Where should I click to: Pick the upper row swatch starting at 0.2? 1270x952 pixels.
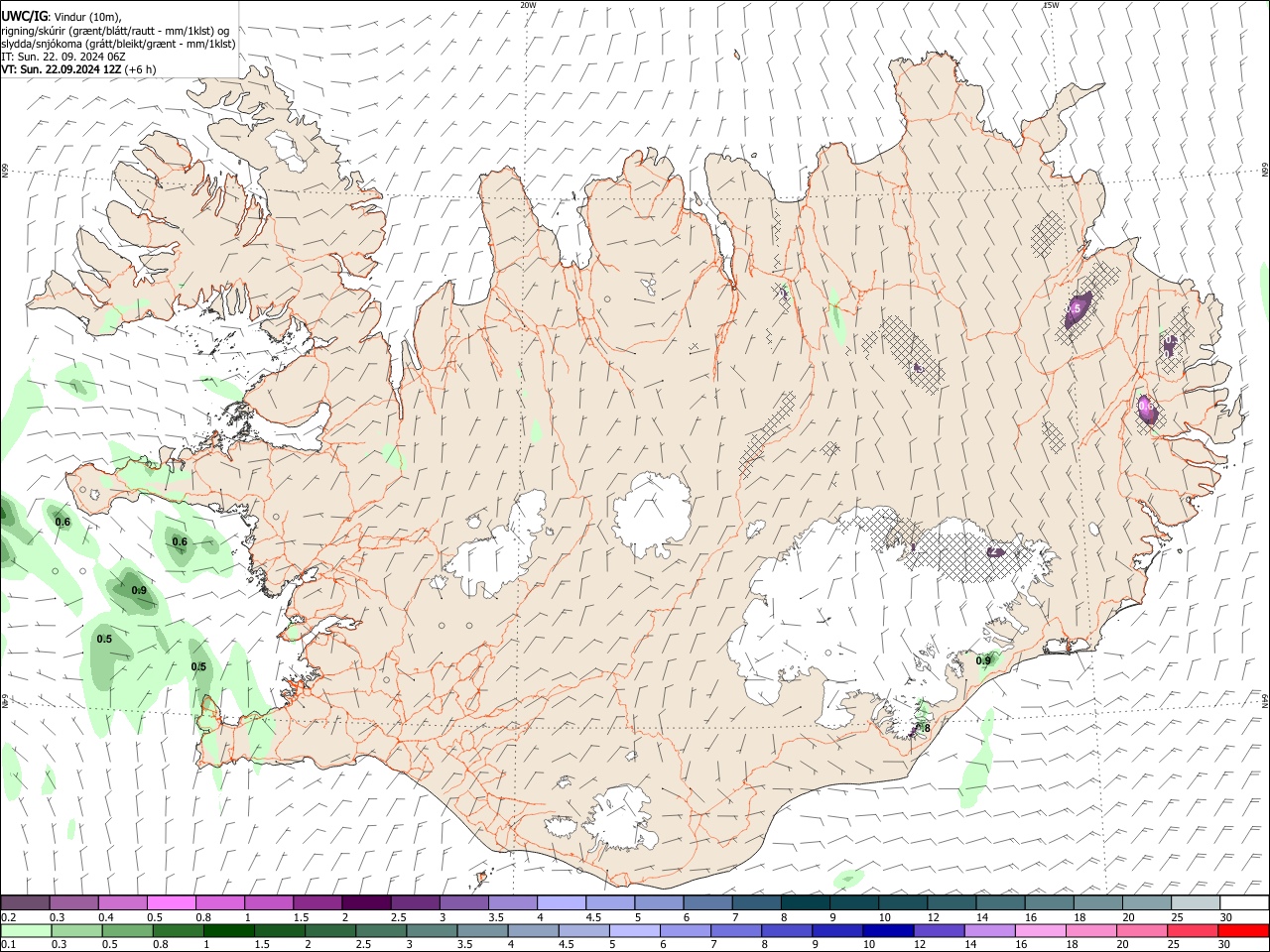(x=25, y=903)
